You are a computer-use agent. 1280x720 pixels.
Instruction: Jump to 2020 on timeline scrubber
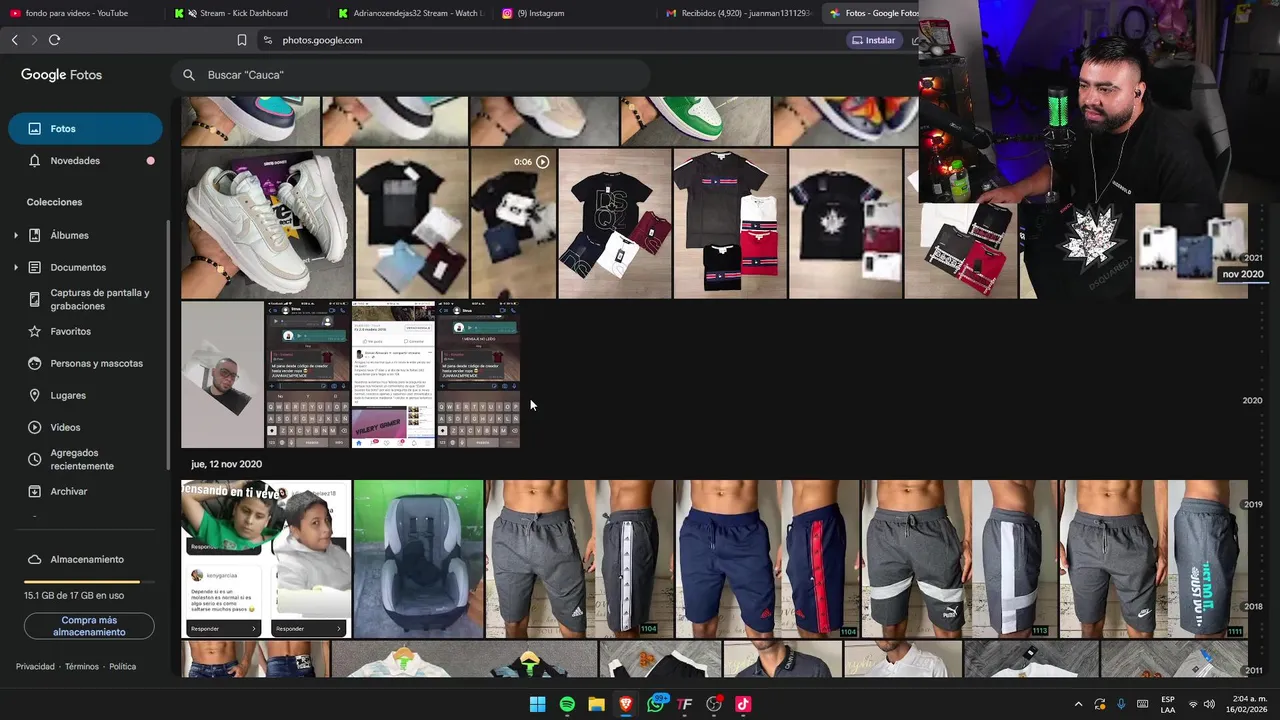tap(1252, 401)
